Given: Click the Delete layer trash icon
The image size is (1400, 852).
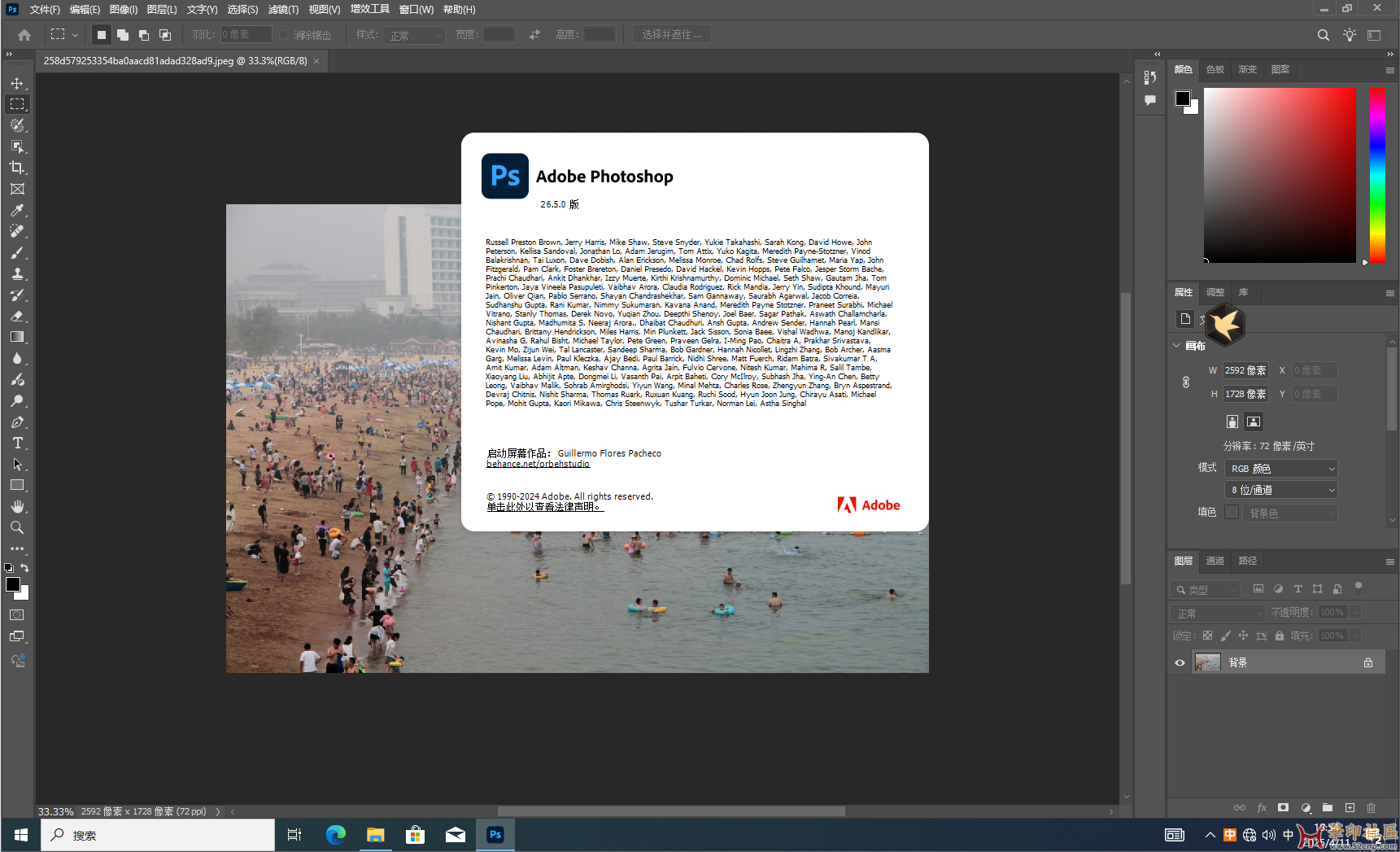Looking at the screenshot, I should tap(1371, 808).
